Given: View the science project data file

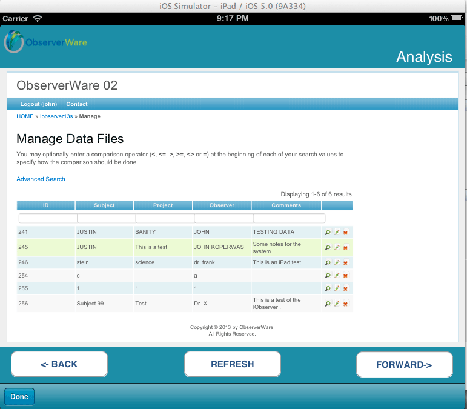Looking at the screenshot, I should [x=328, y=263].
